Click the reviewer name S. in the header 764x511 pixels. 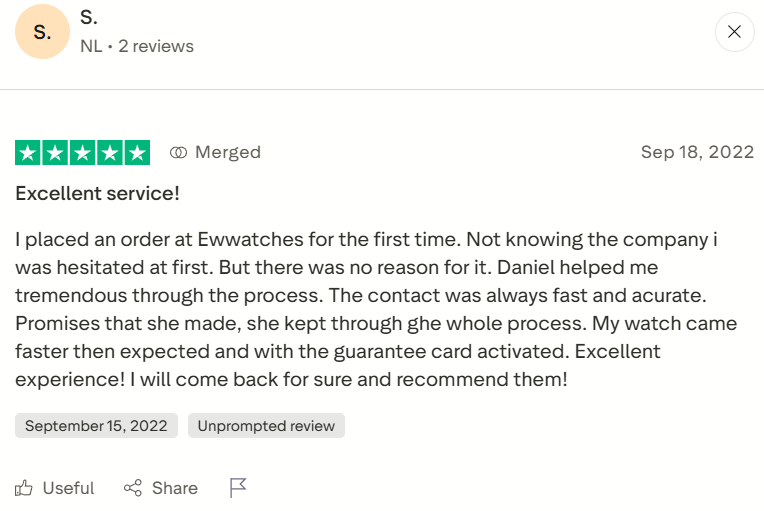coord(89,18)
